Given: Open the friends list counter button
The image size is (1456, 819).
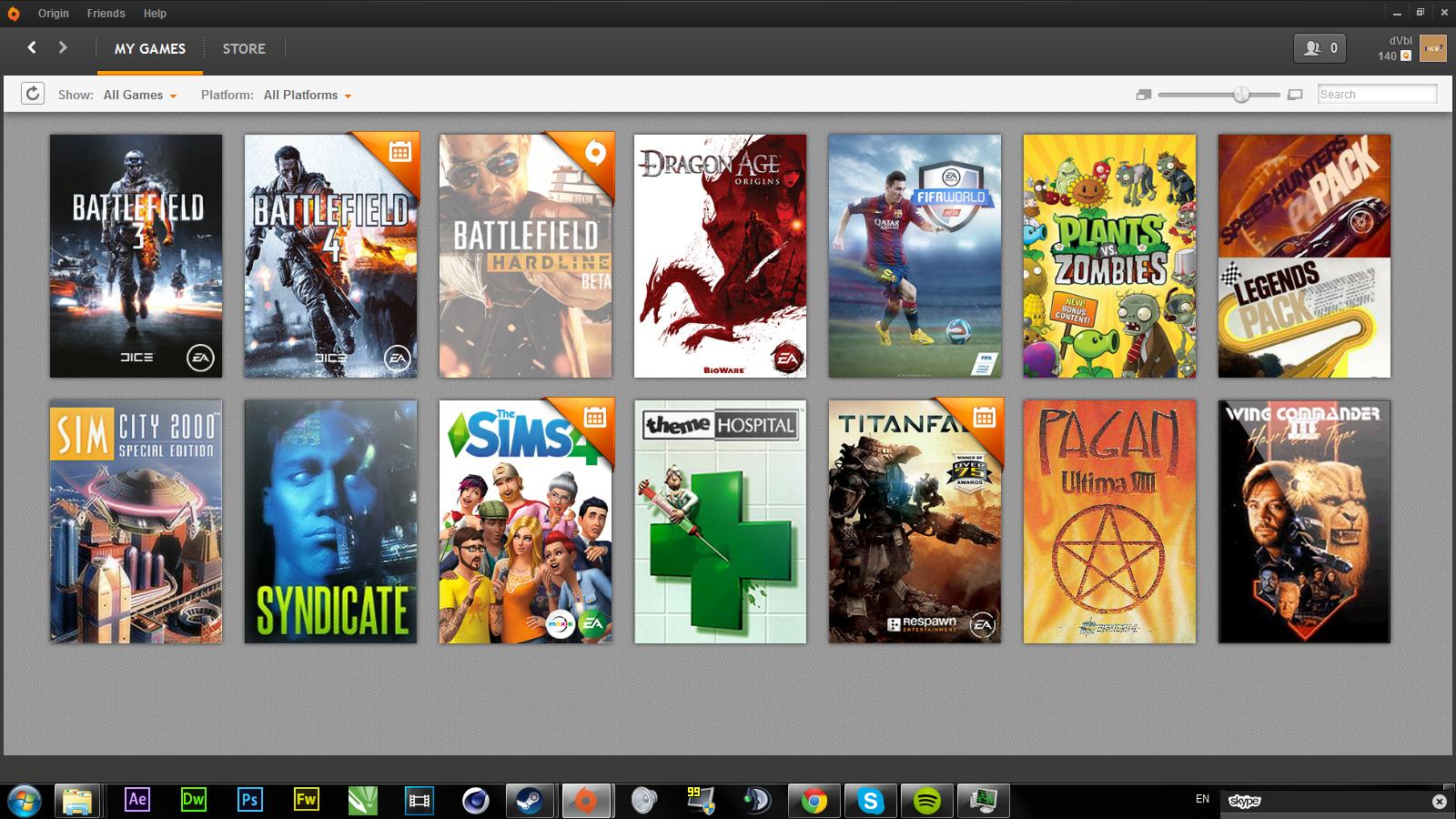Looking at the screenshot, I should pyautogui.click(x=1319, y=48).
